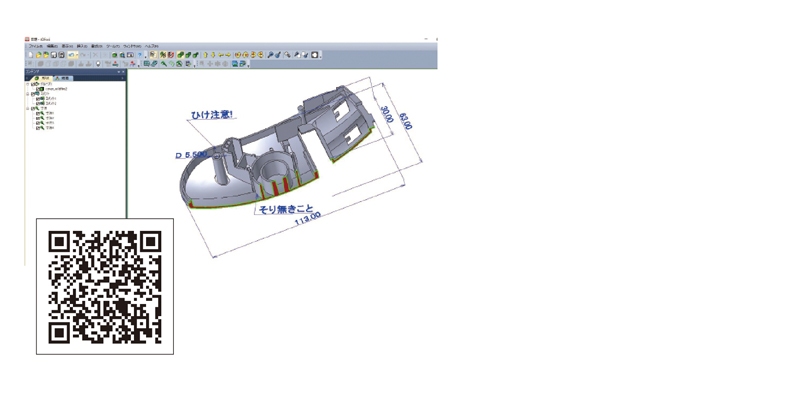Collapse the dimension group in the tree
The image size is (800, 400).
click(29, 108)
